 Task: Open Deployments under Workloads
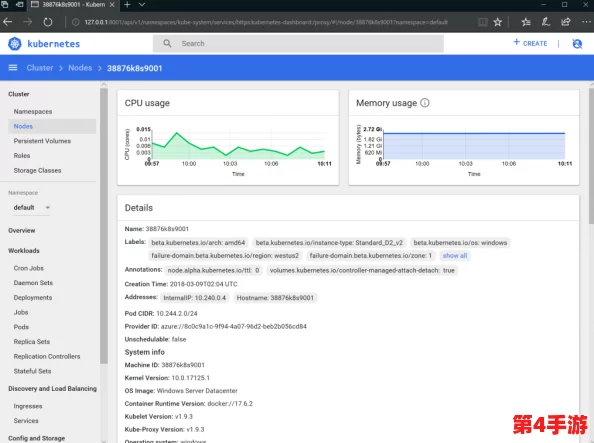33,298
